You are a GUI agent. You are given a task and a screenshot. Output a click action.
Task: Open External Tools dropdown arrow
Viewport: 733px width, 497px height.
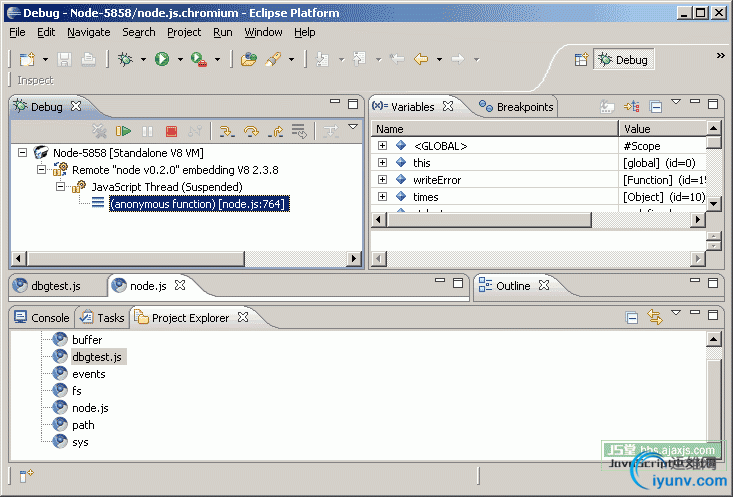(217, 59)
